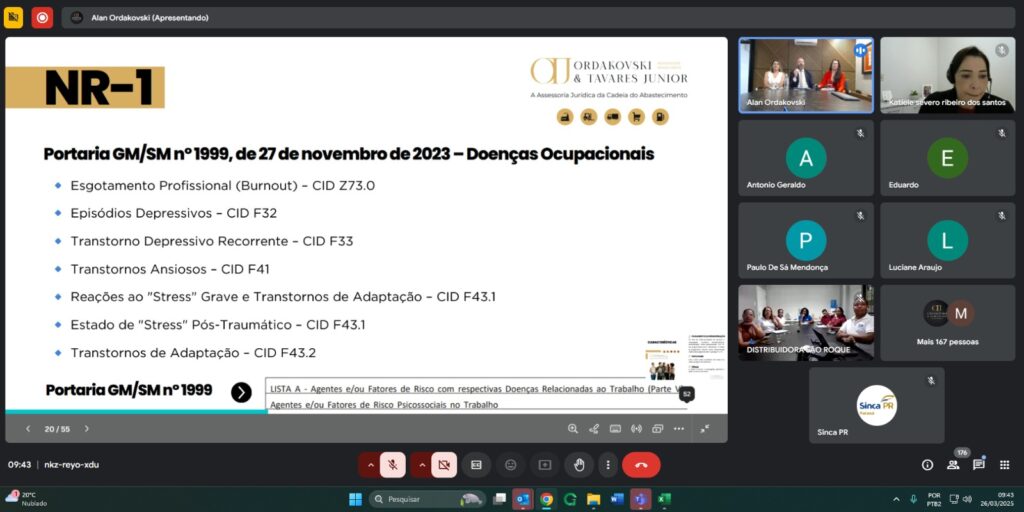The height and width of the screenshot is (512, 1024).
Task: Click the red leave call button
Action: tap(641, 465)
